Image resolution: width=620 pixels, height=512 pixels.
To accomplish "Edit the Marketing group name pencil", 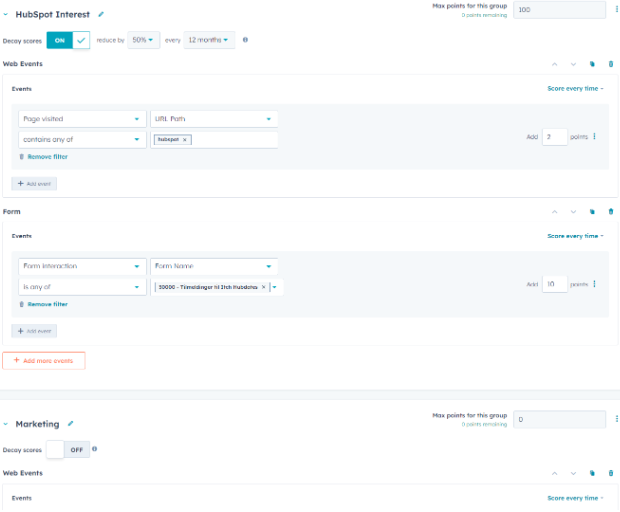I will click(70, 423).
